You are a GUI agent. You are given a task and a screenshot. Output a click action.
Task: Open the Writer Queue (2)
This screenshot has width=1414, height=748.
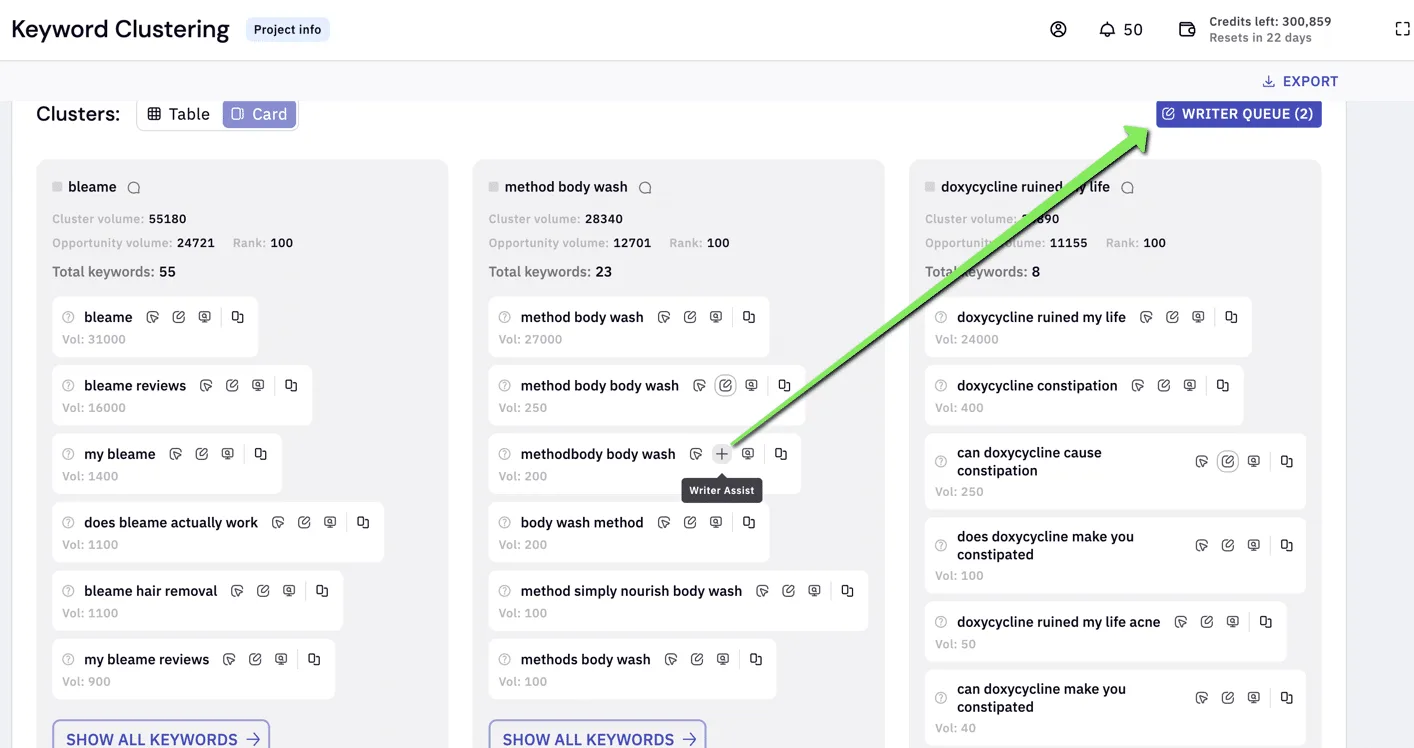1239,114
